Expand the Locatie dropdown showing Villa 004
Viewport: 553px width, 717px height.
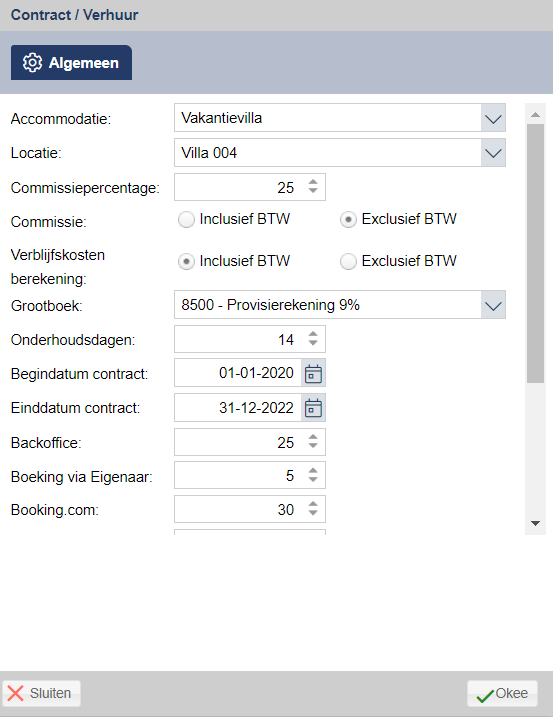[x=493, y=153]
